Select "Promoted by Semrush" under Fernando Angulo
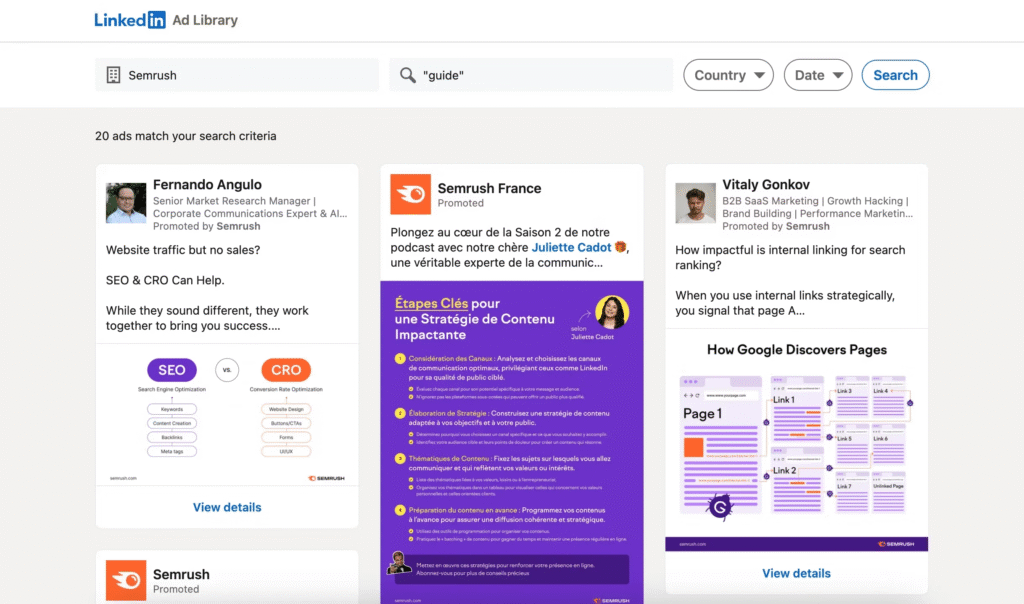This screenshot has height=604, width=1024. tap(206, 226)
